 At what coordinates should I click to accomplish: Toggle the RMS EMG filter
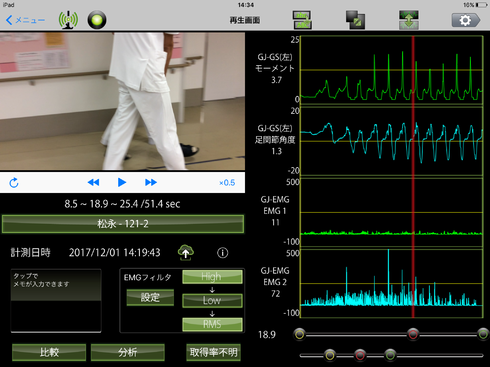(x=212, y=324)
